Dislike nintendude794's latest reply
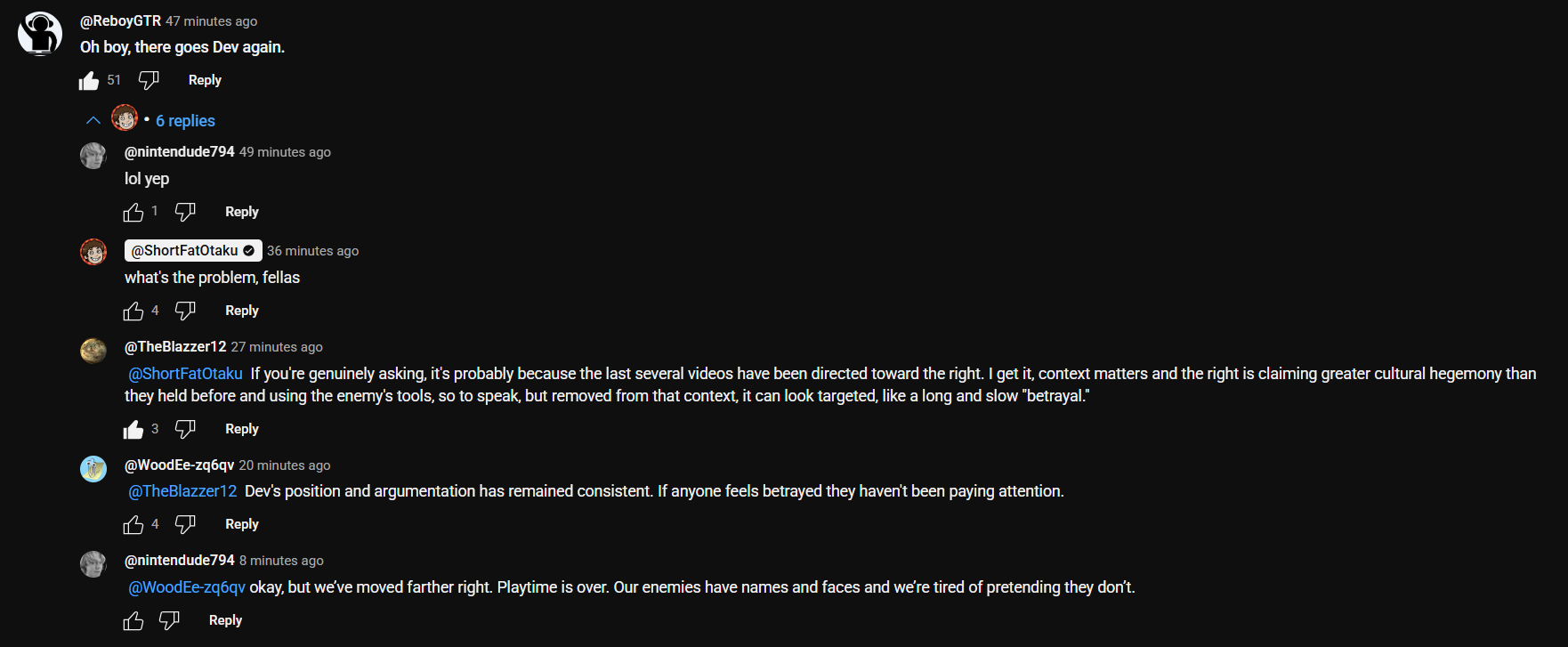The image size is (1568, 647). (169, 620)
